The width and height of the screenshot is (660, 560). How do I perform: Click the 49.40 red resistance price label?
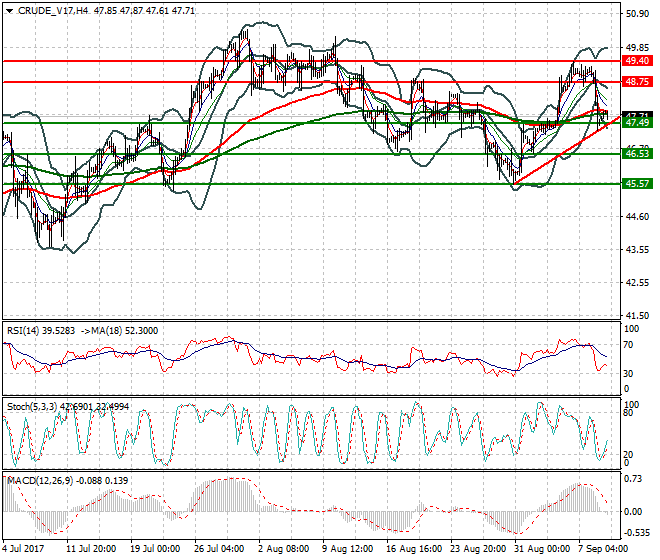(x=637, y=61)
